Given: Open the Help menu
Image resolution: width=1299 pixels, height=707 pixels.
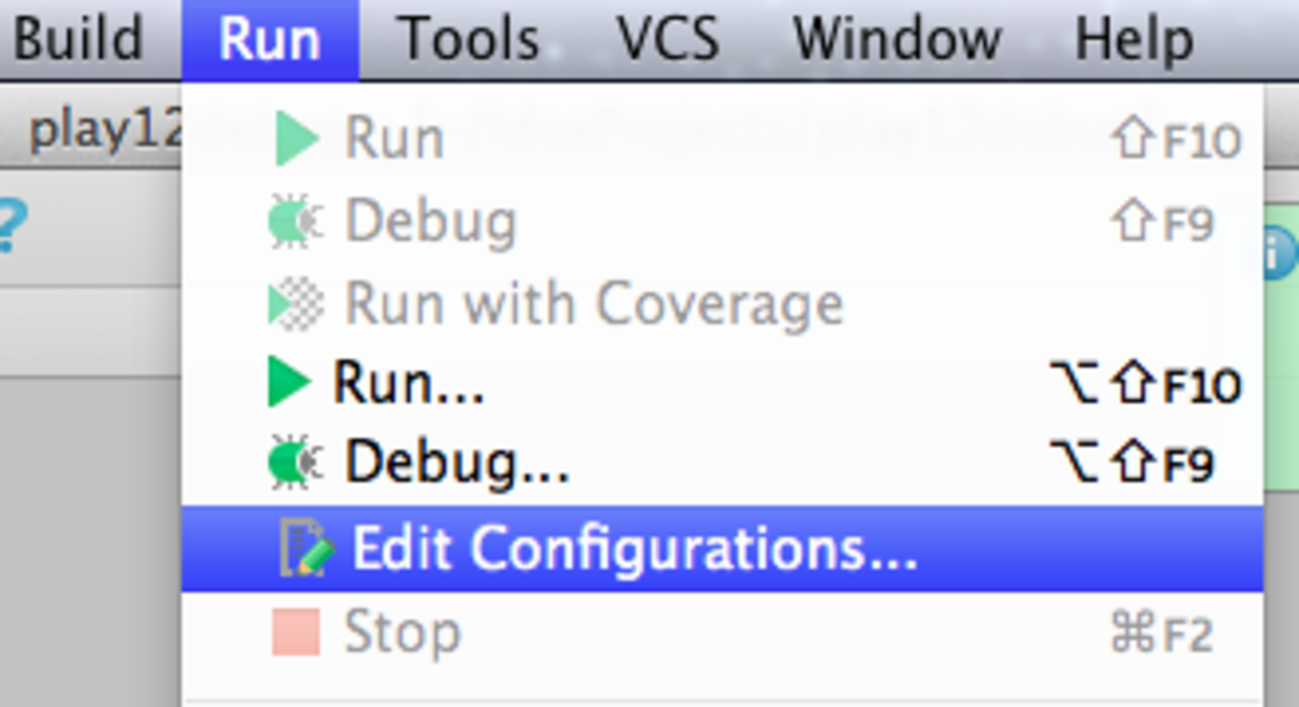Looking at the screenshot, I should pos(1133,40).
